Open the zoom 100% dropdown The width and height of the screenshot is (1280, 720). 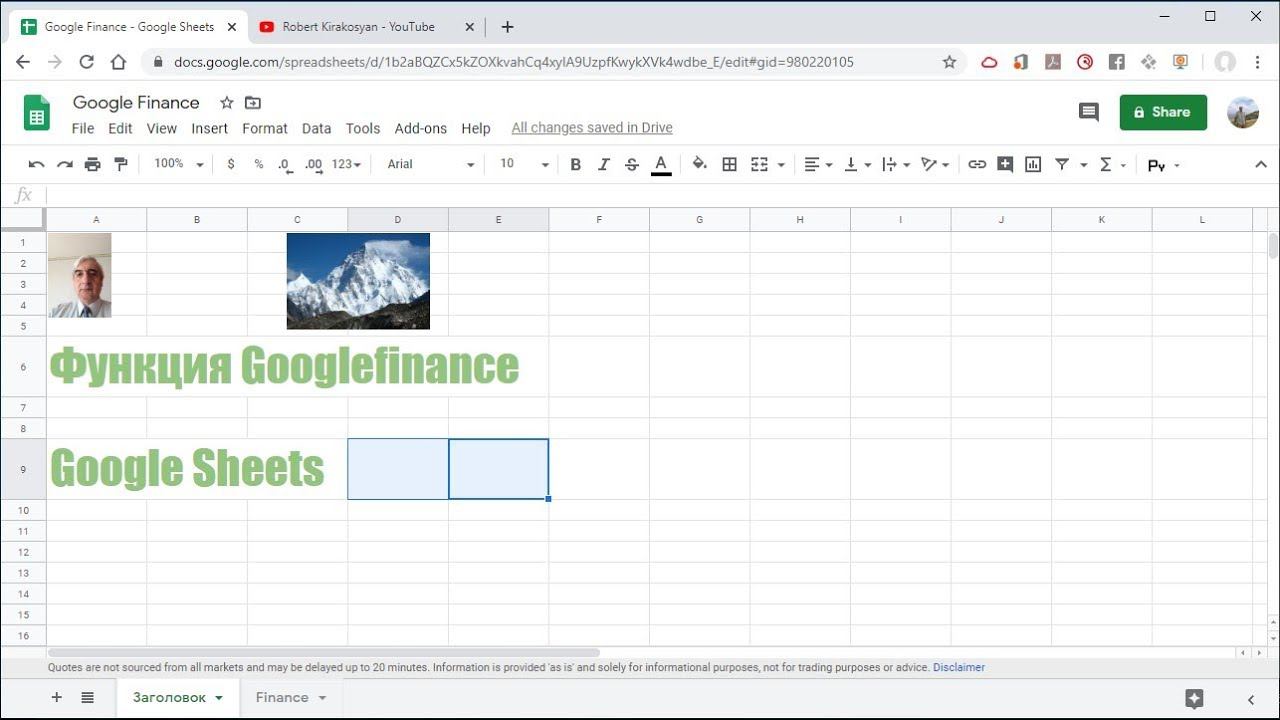point(179,164)
